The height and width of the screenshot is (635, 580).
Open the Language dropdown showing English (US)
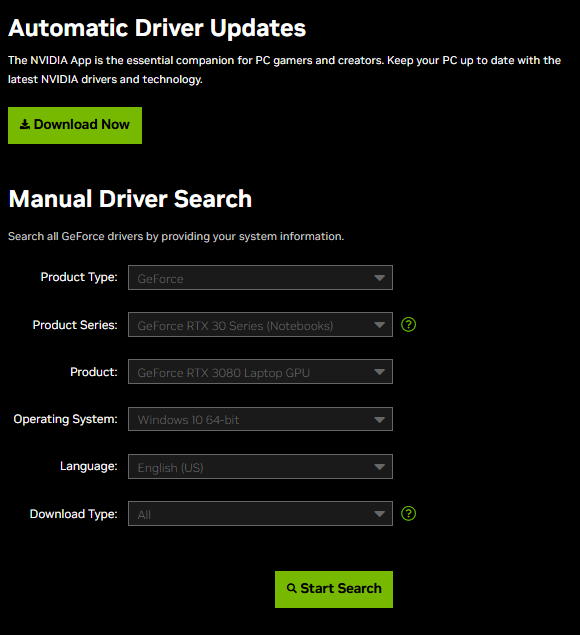click(x=260, y=466)
